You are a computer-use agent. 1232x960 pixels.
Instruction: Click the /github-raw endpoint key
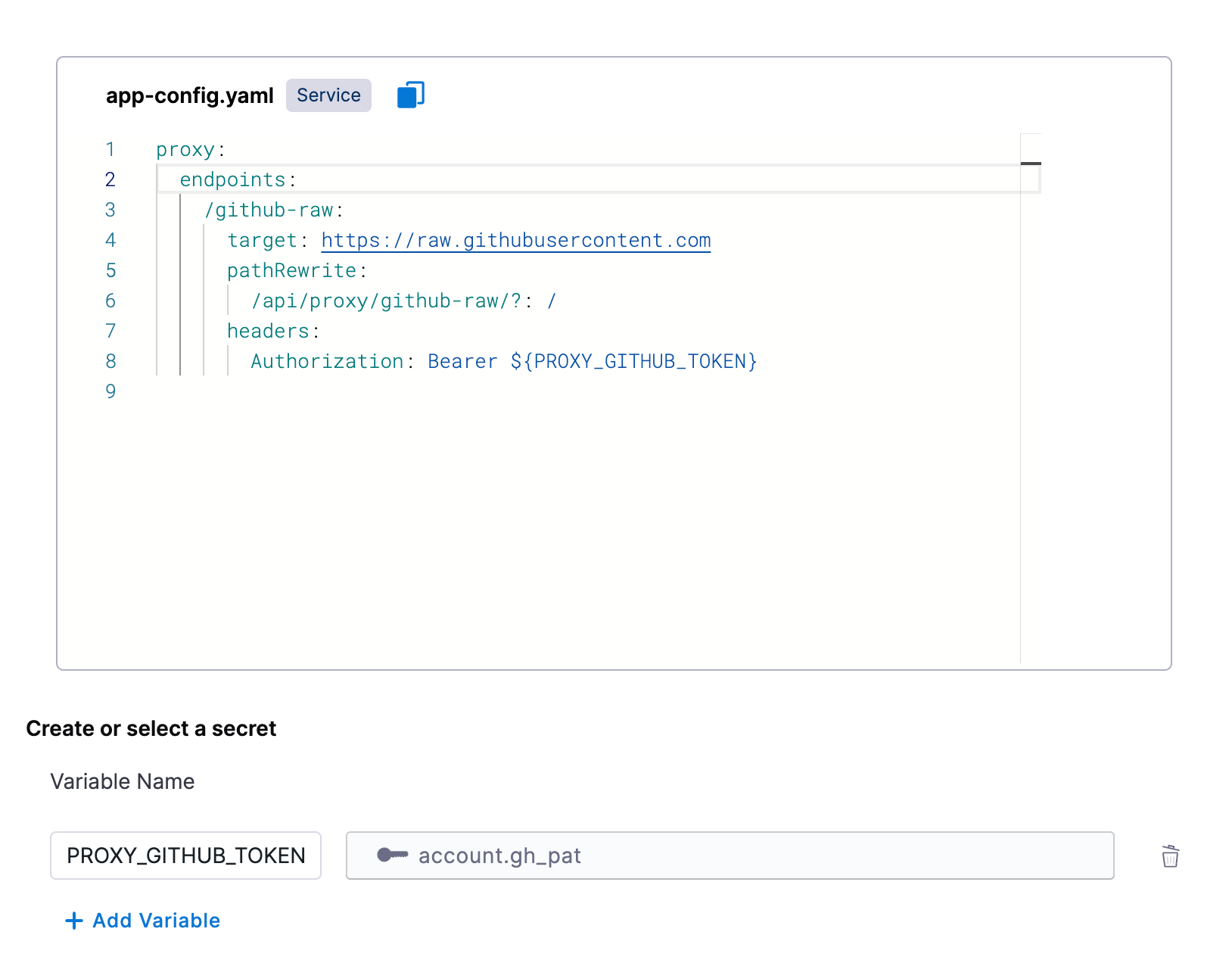tap(269, 210)
